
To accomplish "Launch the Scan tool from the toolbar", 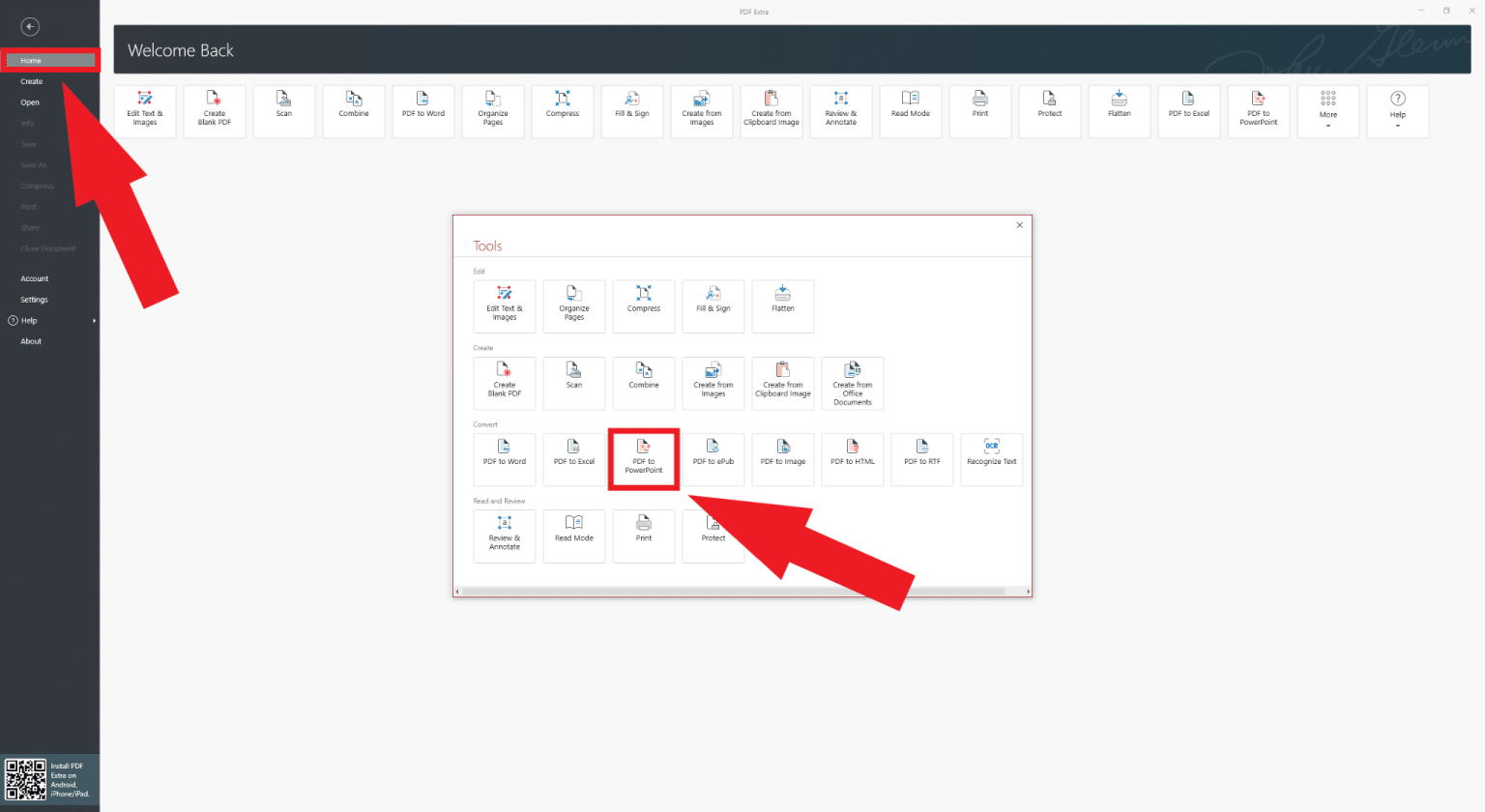I will [283, 110].
